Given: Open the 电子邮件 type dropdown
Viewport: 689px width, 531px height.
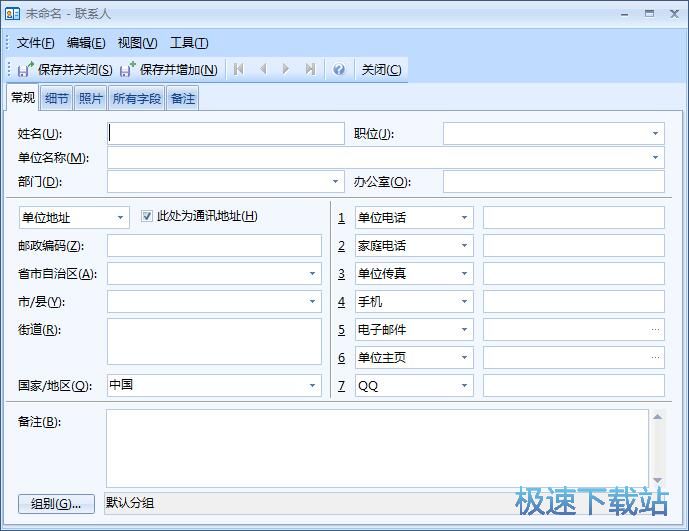Looking at the screenshot, I should [464, 330].
